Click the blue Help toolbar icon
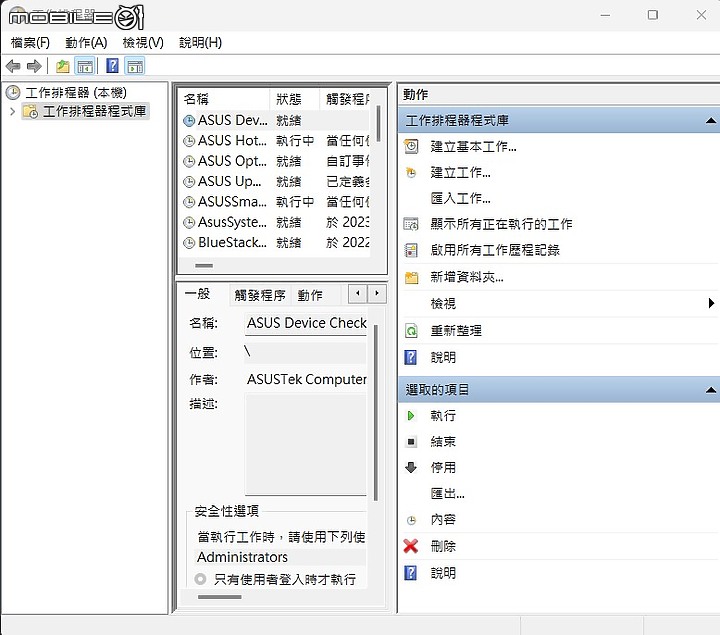 click(112, 66)
